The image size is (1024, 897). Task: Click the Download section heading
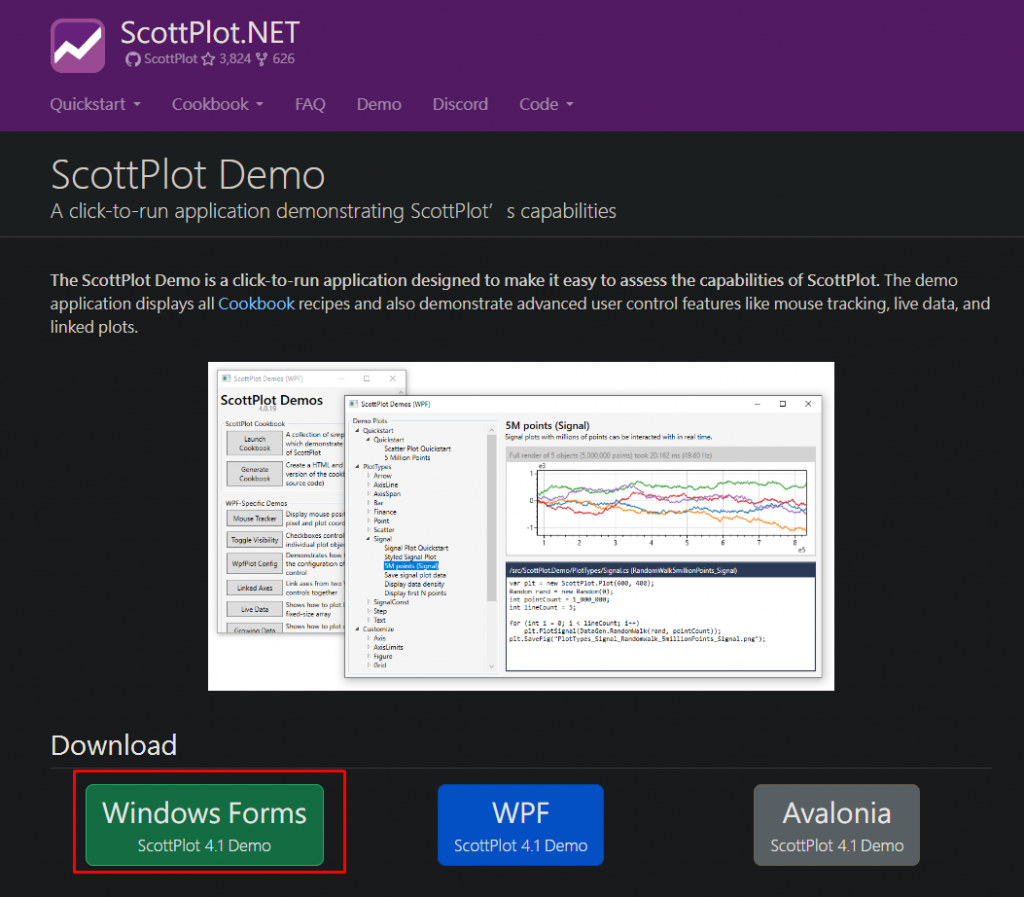114,745
